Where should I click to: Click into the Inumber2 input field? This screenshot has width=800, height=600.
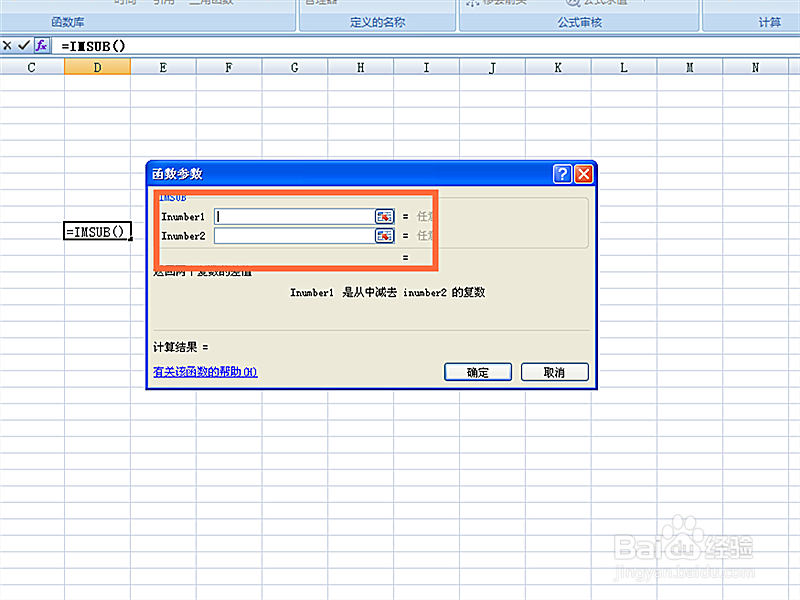pos(295,236)
